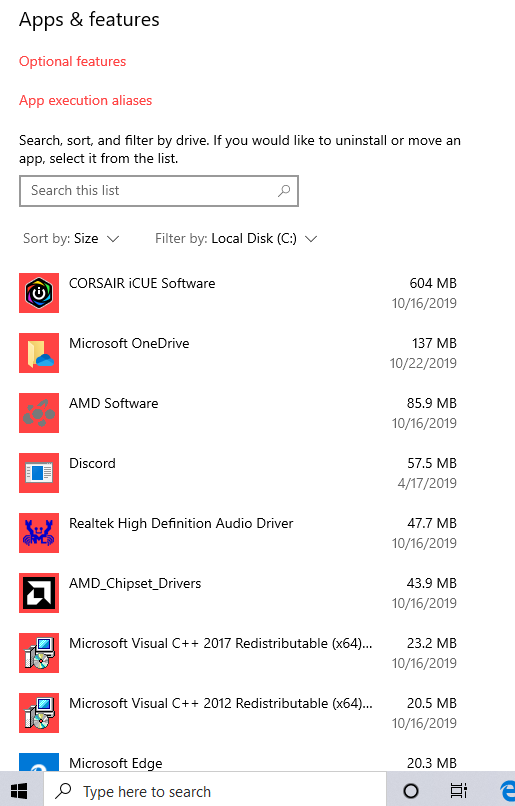Click the 4/17/2019 install date

pos(427,483)
